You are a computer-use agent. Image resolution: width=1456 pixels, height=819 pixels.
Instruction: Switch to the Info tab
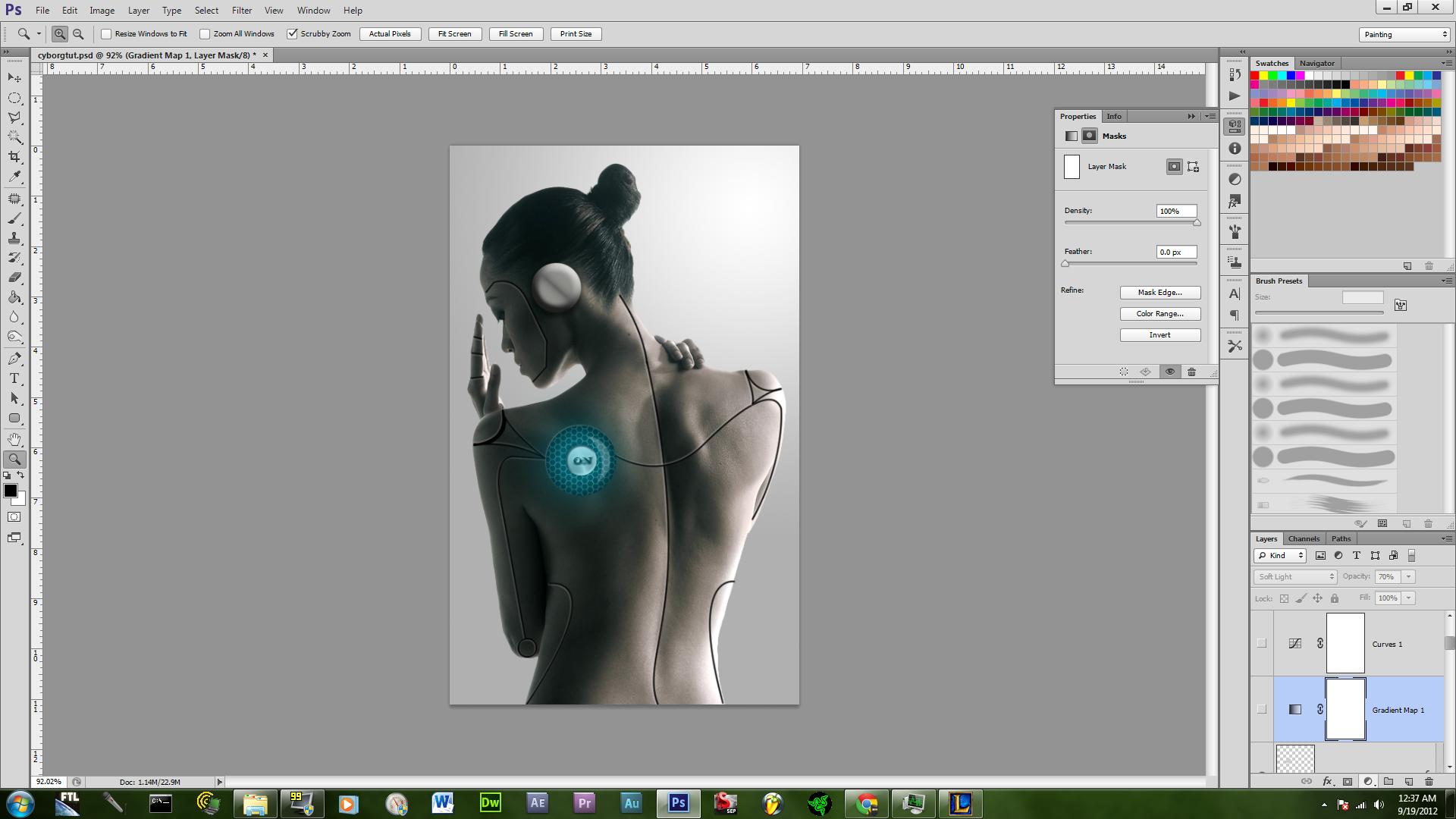1113,116
